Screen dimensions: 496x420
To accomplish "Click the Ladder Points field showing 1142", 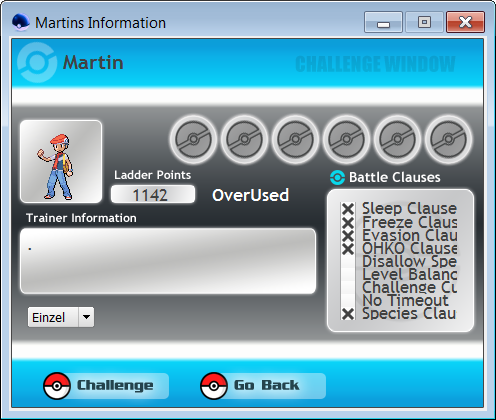I will [153, 195].
